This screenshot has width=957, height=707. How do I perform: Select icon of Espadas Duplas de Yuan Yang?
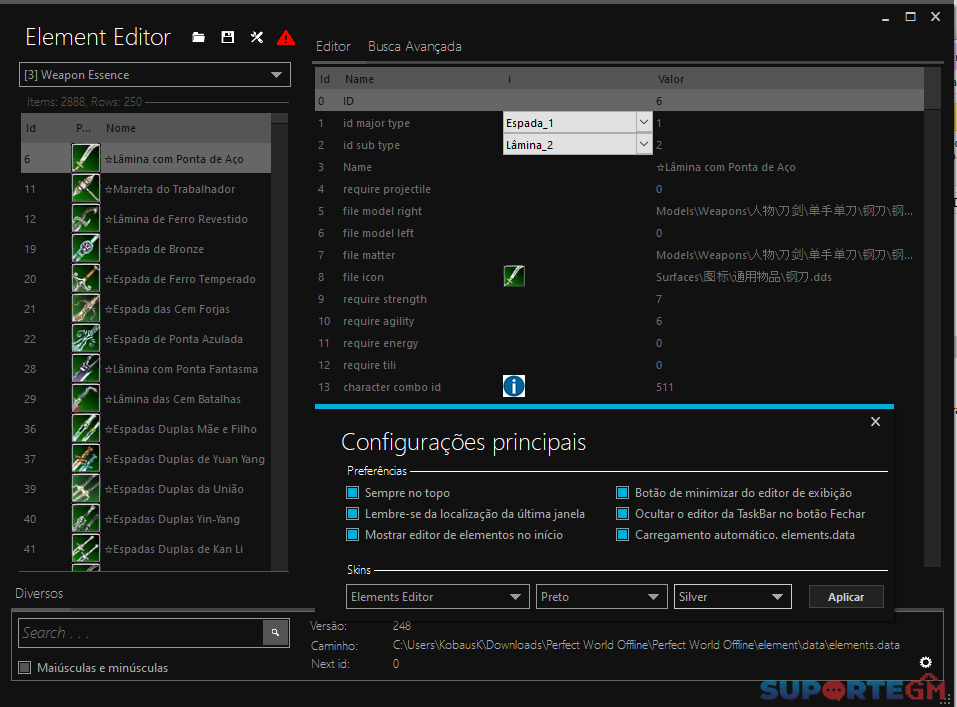coord(85,459)
